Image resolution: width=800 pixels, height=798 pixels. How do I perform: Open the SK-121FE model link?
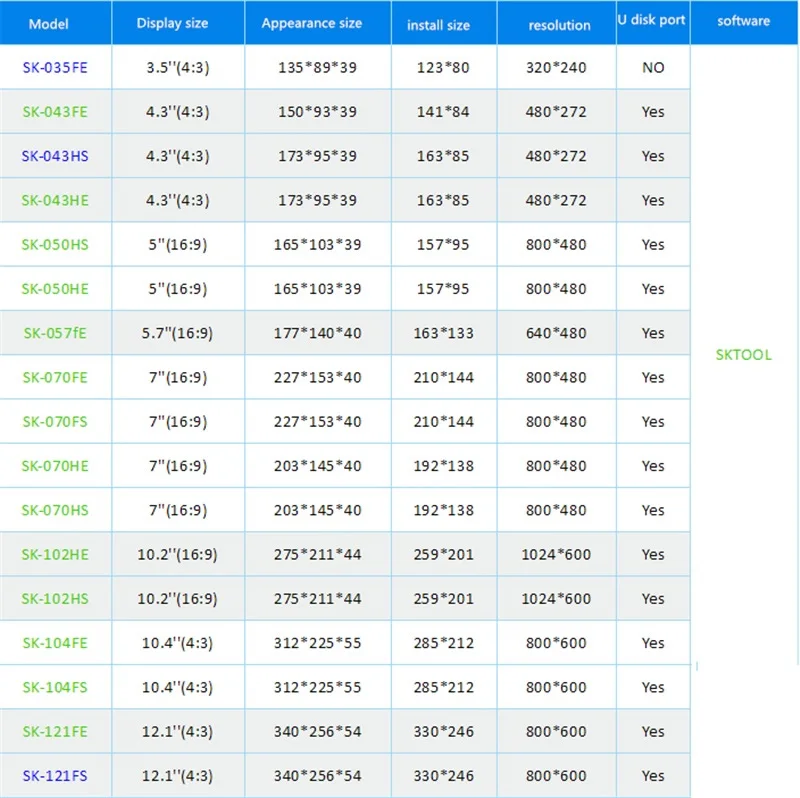(55, 732)
